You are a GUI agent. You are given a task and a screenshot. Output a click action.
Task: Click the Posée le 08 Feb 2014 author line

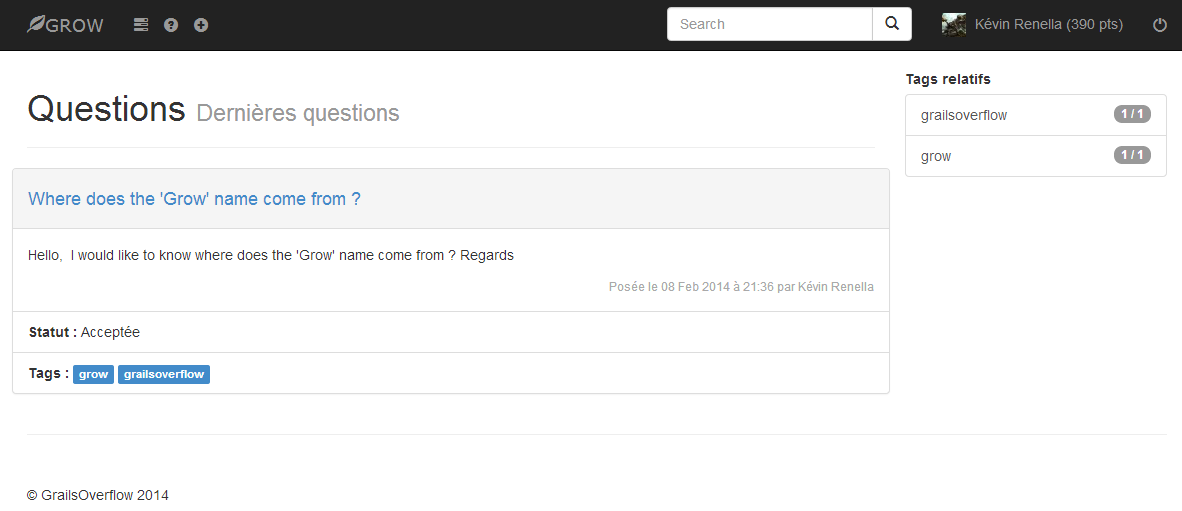point(741,287)
